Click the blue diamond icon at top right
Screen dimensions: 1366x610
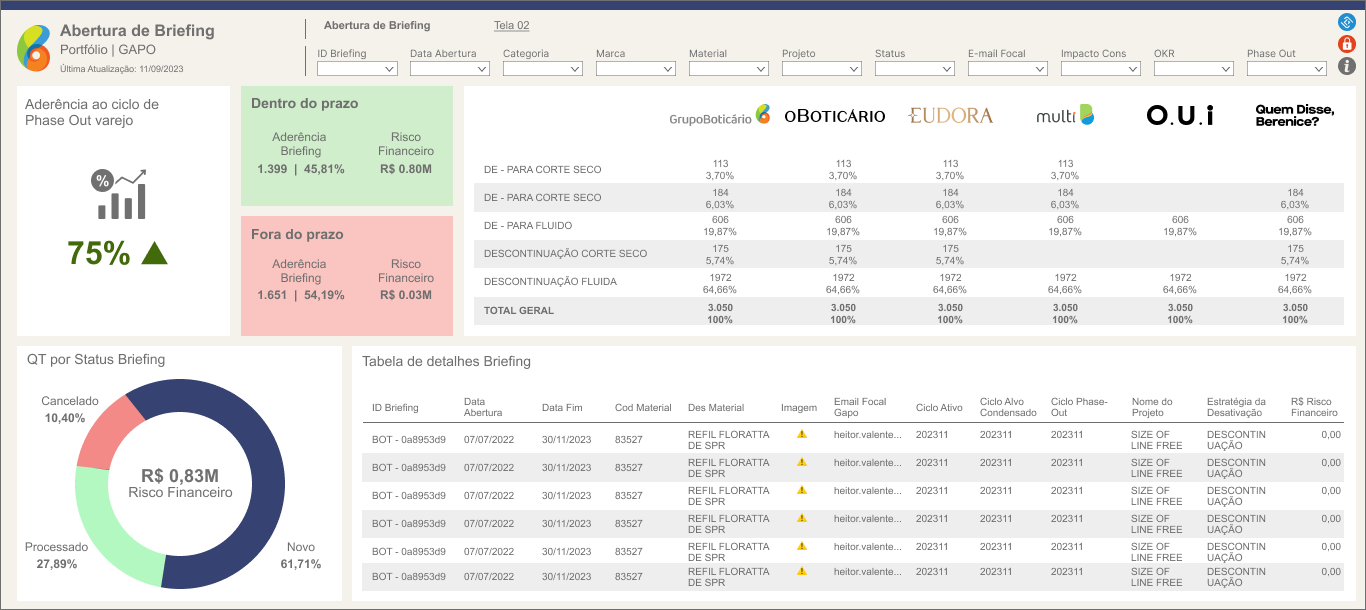click(x=1346, y=22)
